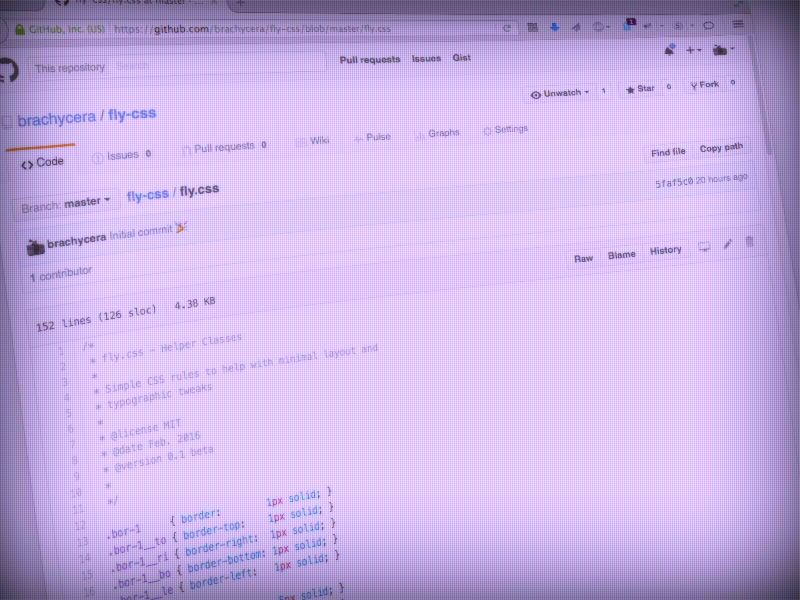Click the speech bubble toolbar icon
This screenshot has height=600, width=800.
coord(709,25)
